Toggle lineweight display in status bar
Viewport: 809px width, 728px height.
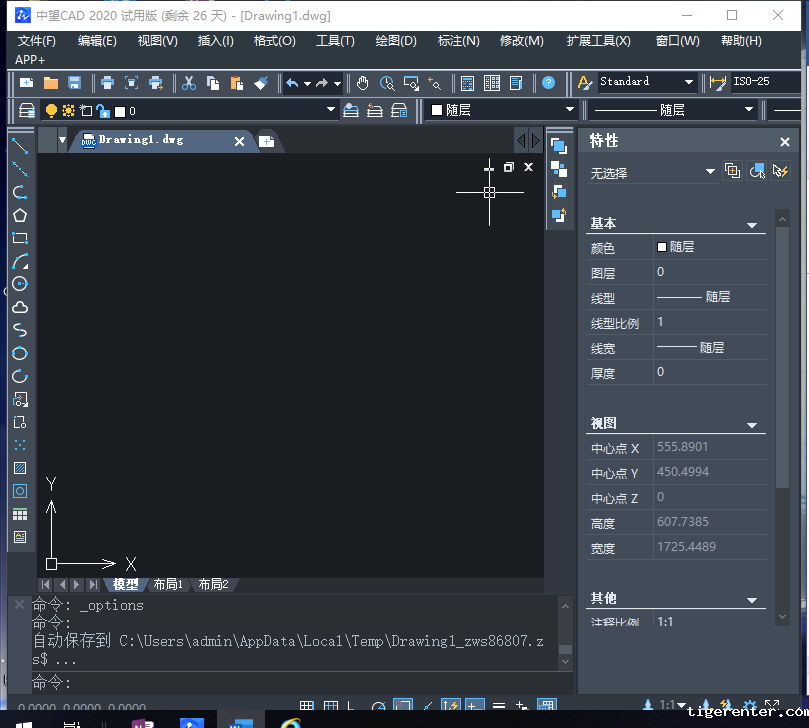point(498,707)
